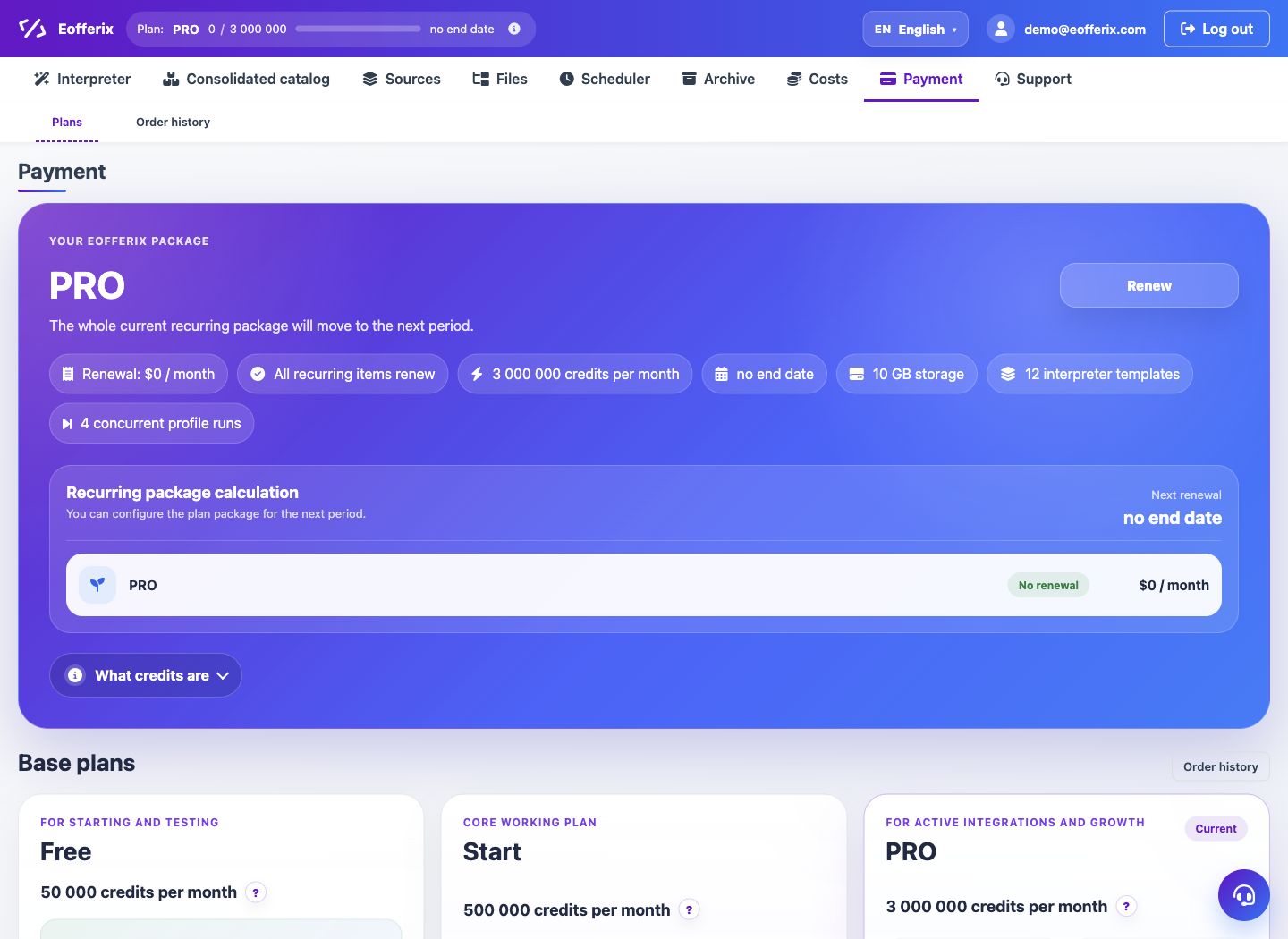Click the question mark next to 3 000 000 credits
The width and height of the screenshot is (1288, 939).
coord(1126,907)
